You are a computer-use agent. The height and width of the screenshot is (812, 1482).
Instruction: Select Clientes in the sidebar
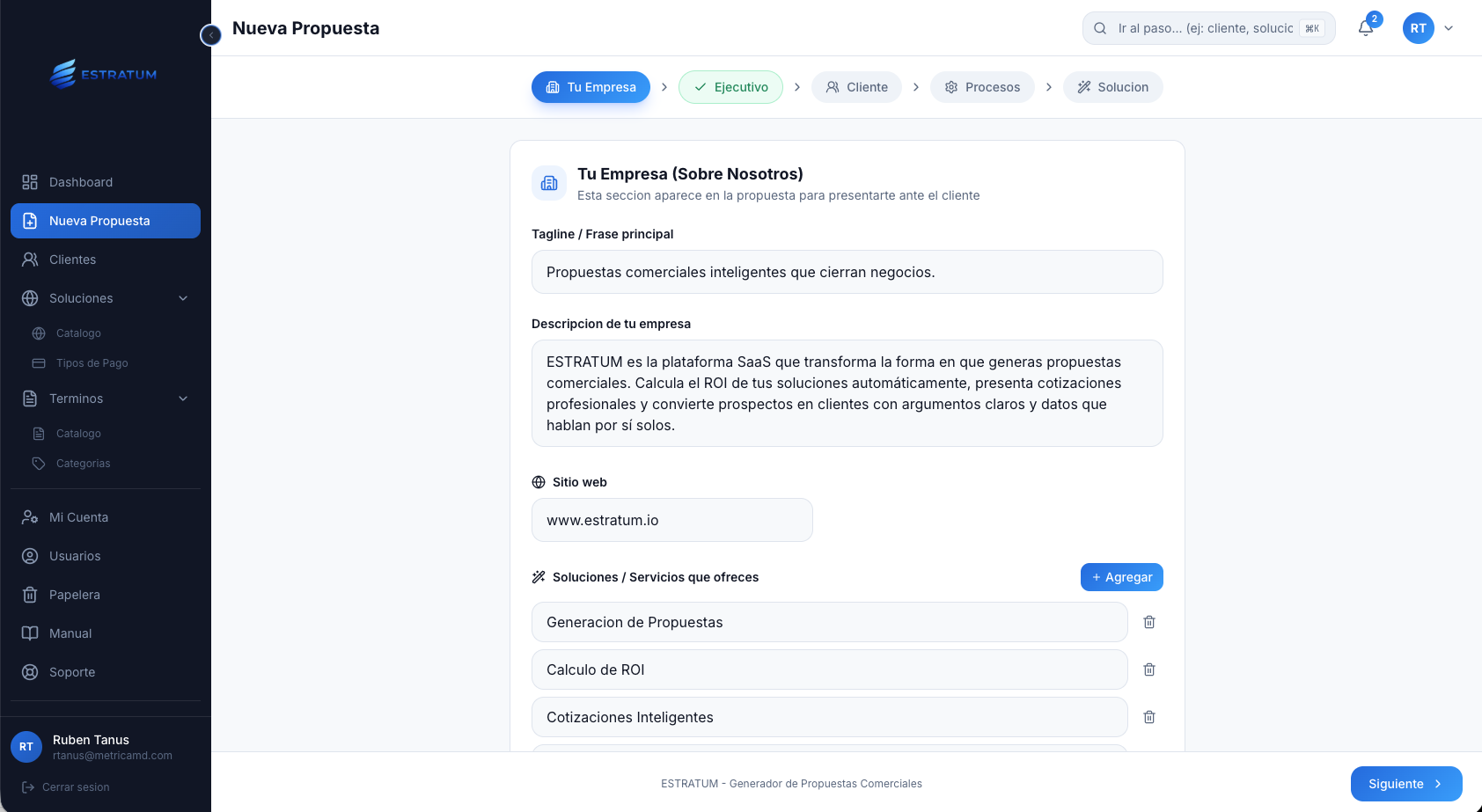click(72, 260)
